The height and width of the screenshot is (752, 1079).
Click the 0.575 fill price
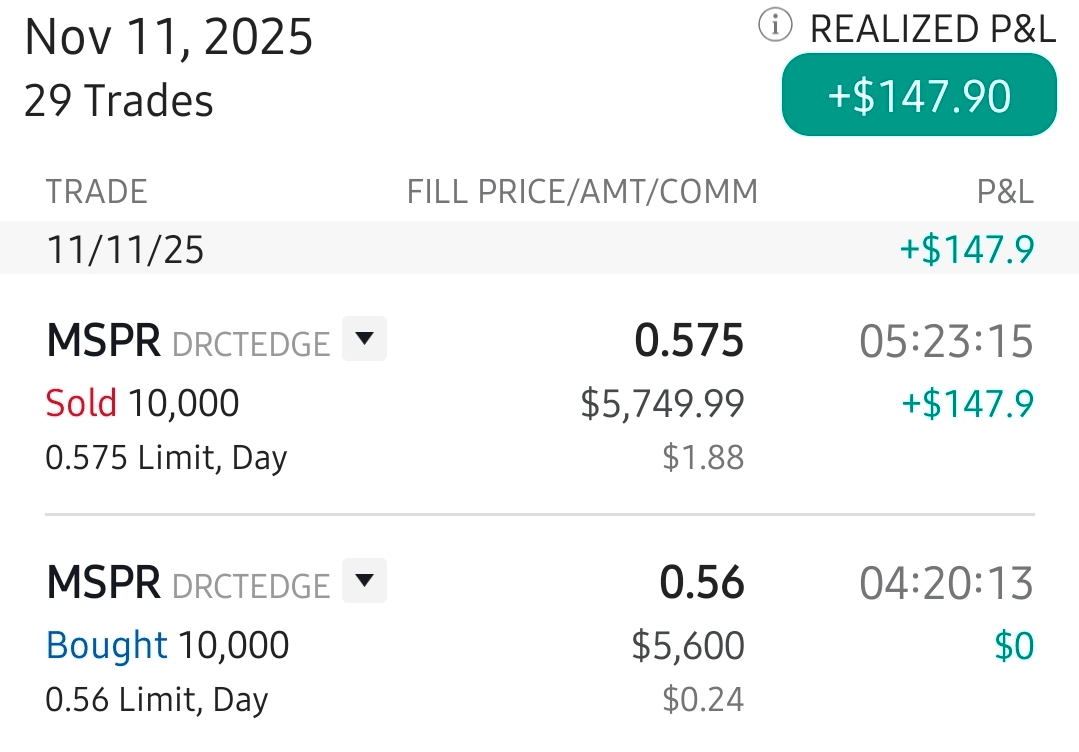[x=689, y=341]
